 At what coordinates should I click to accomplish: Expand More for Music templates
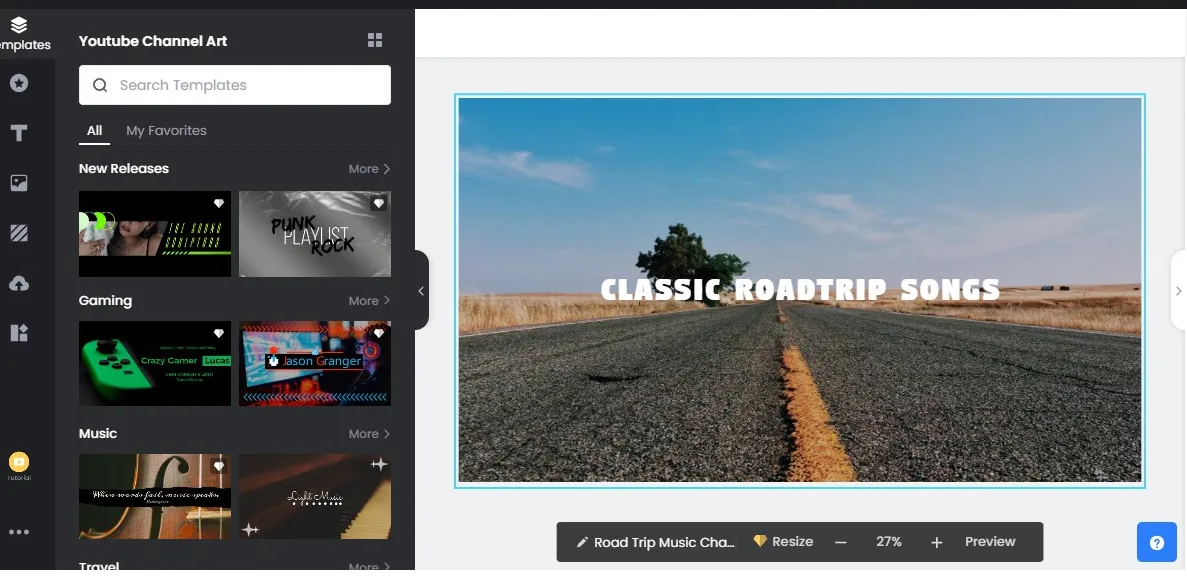point(369,434)
